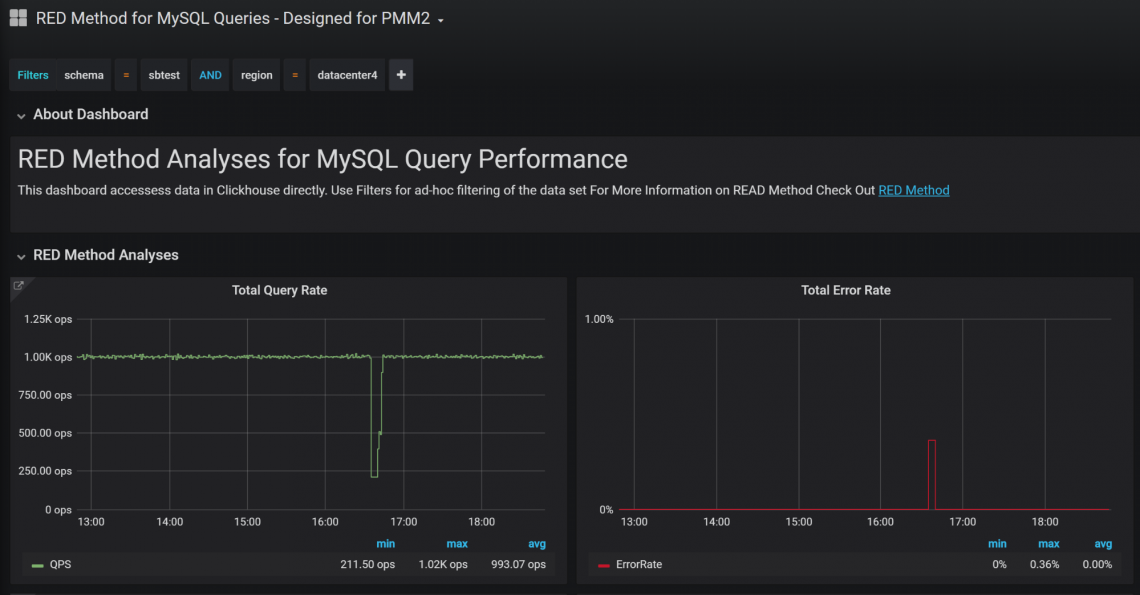
Task: Open the Total Query Rate panel menu
Action: 279,290
